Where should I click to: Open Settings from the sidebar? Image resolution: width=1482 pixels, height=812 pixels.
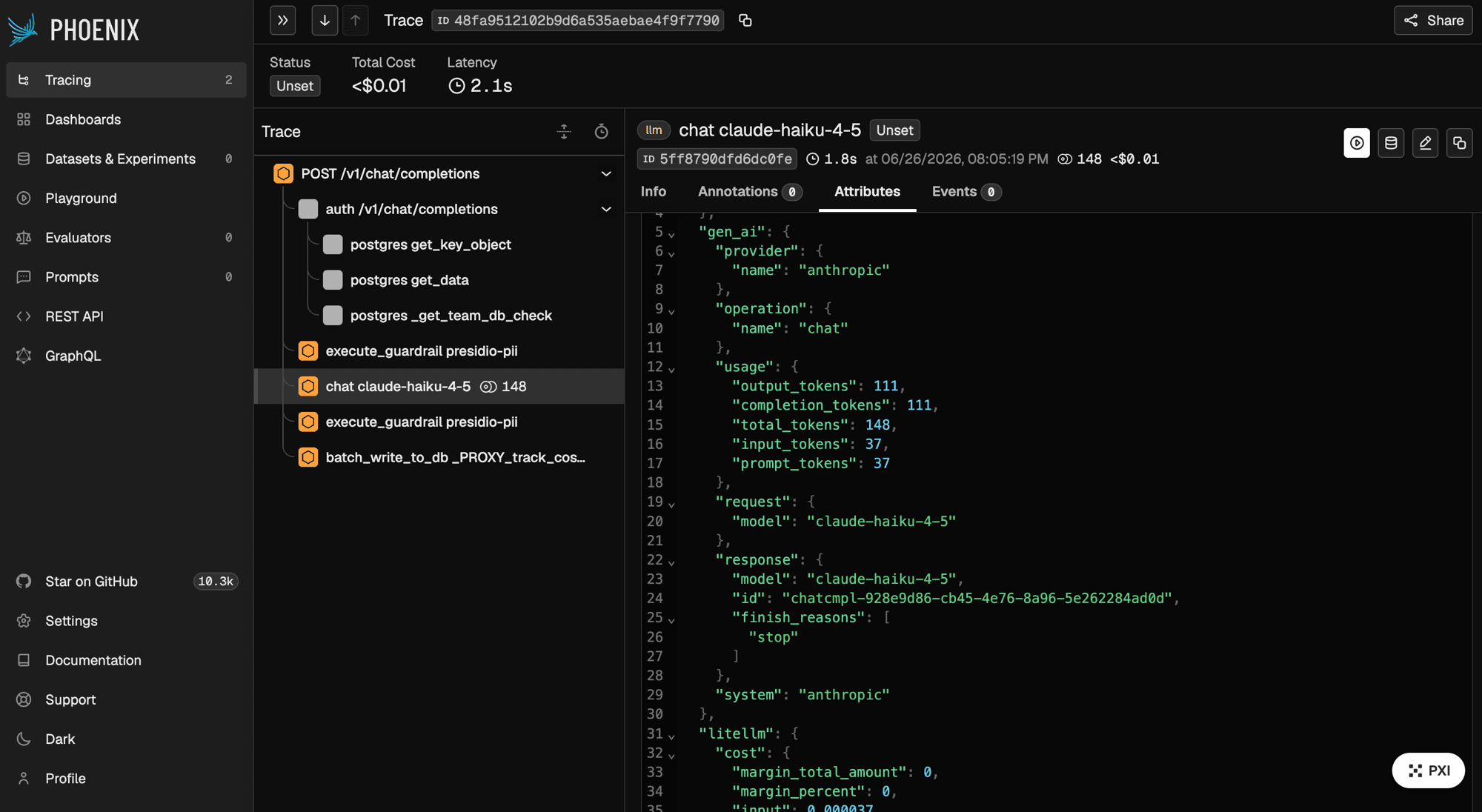click(x=126, y=620)
